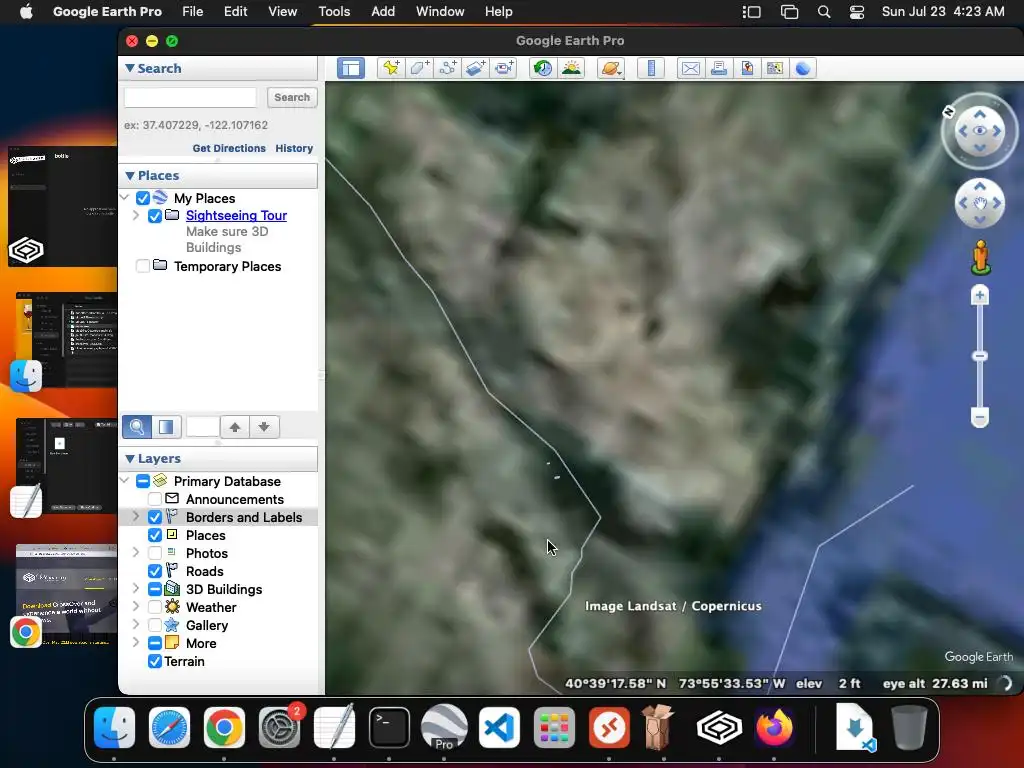Screen dimensions: 1024x768
Task: Open Google Earth Pro in the Dock
Action: click(x=444, y=728)
